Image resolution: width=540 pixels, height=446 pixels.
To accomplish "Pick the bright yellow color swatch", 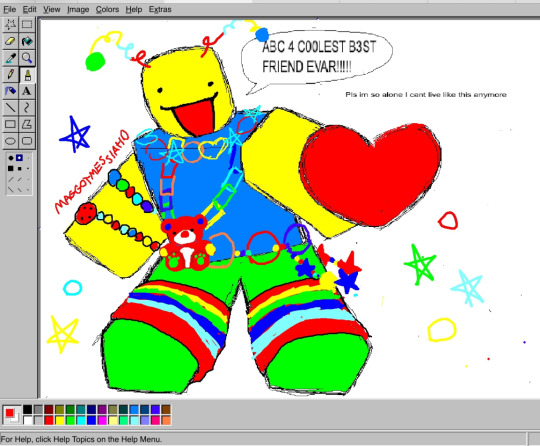I will click(x=60, y=420).
